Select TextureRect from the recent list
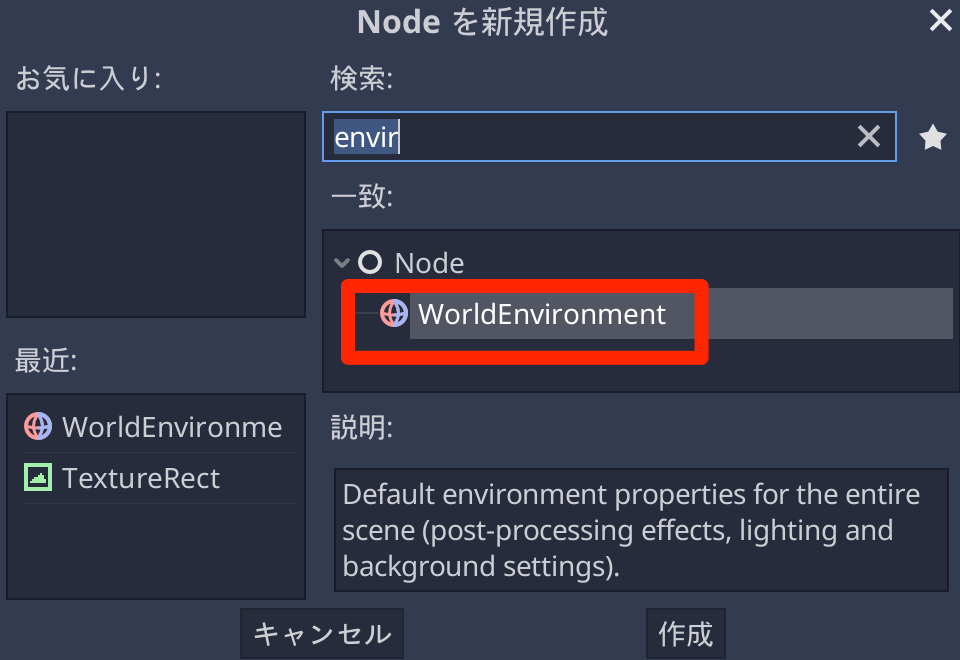The height and width of the screenshot is (660, 960). [x=141, y=478]
